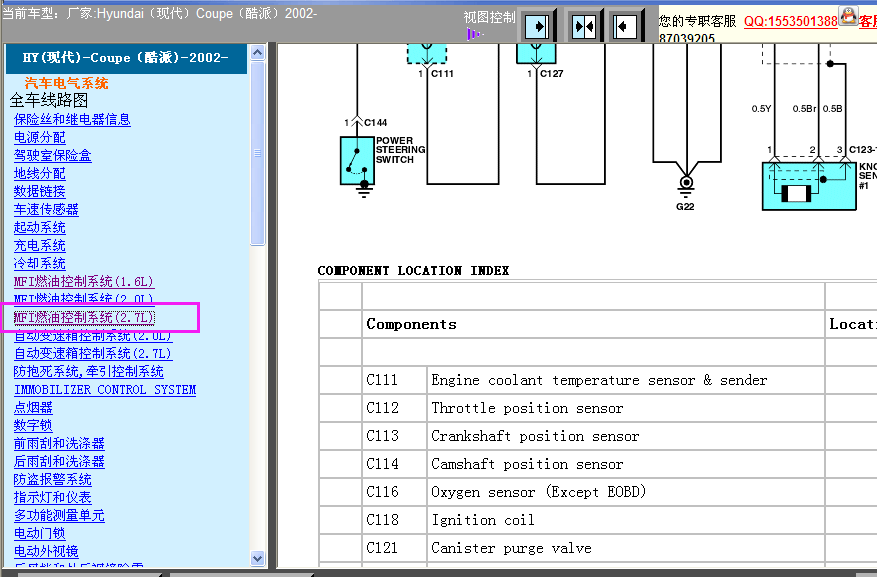Click the knock sensor component box
Viewport: 877px width, 577px height.
[809, 186]
